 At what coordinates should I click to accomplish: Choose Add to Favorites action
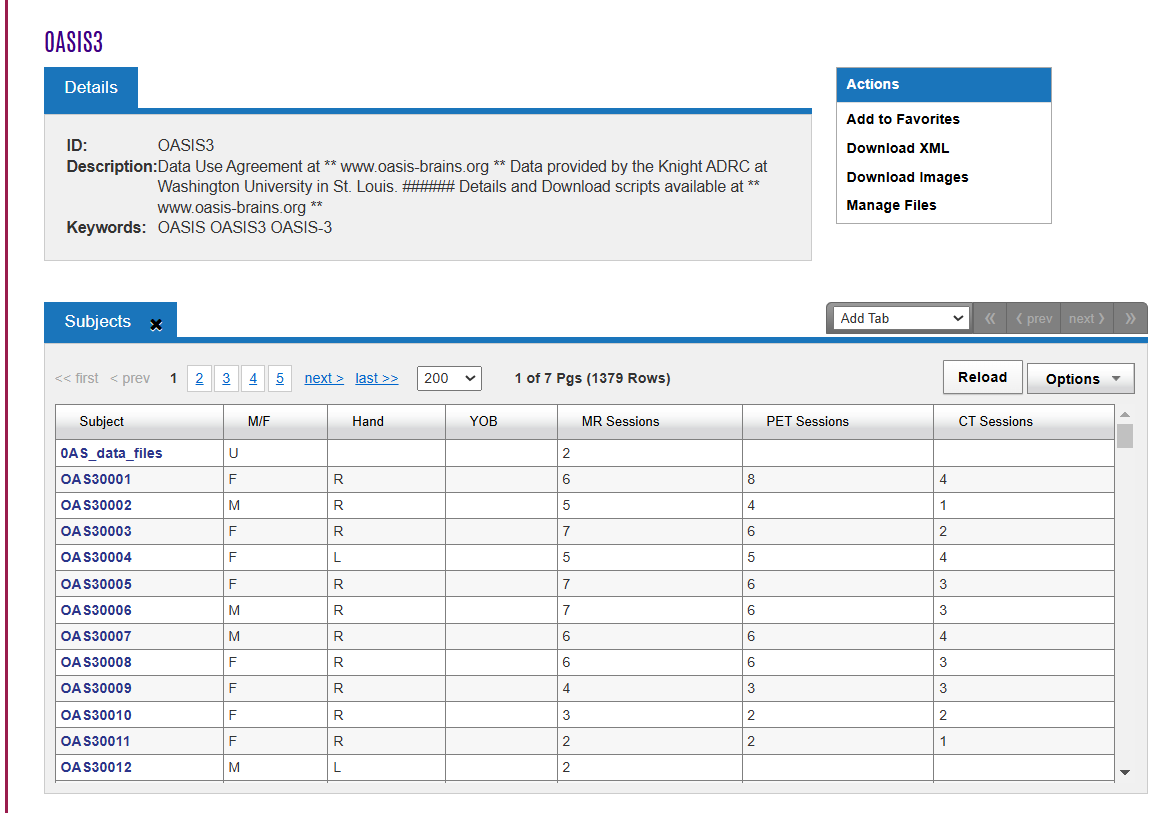pos(903,119)
